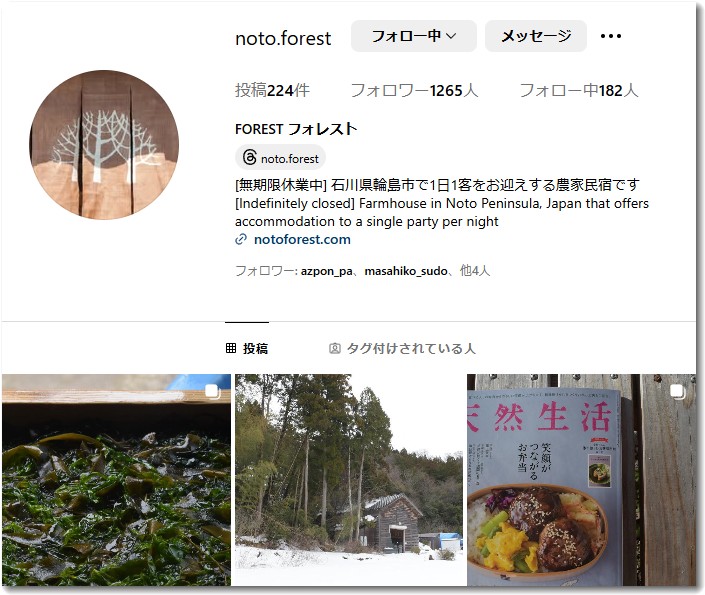705x595 pixels.
Task: Expand the フォロー中 dropdown button
Action: click(x=414, y=36)
